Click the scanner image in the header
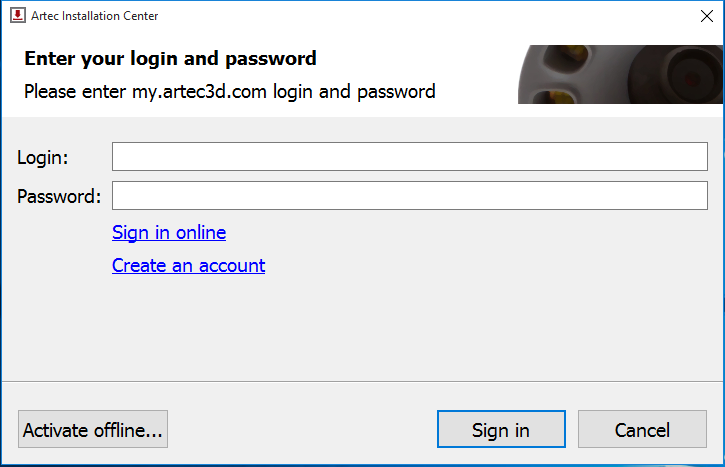This screenshot has width=725, height=467. tap(620, 74)
